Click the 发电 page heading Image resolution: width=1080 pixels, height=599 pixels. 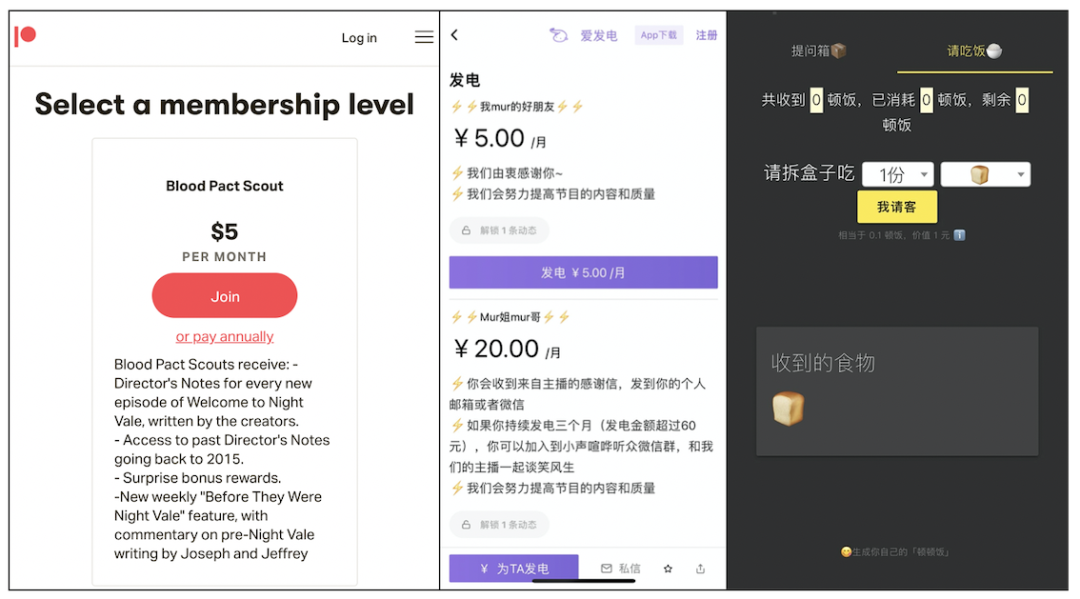(465, 81)
